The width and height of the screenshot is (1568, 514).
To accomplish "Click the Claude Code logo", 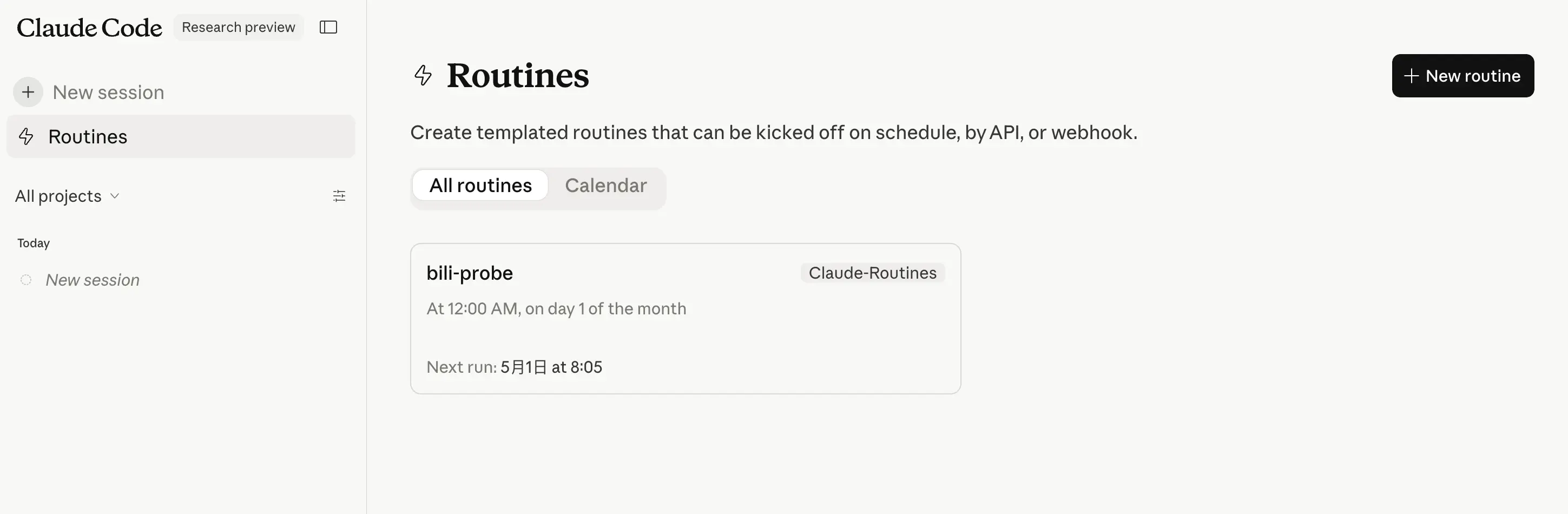I will coord(89,28).
